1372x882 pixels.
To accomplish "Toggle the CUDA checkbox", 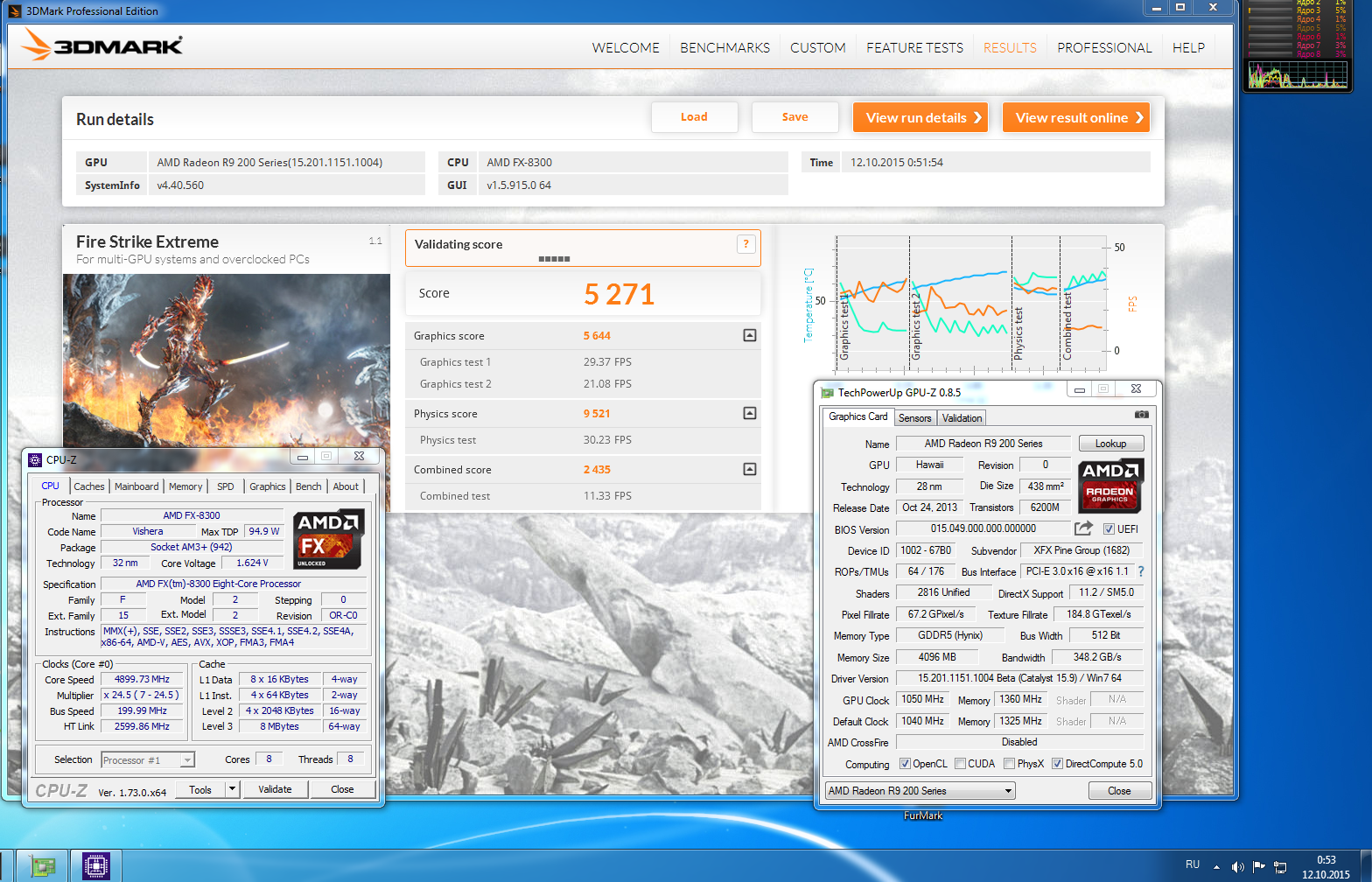I will tap(960, 764).
